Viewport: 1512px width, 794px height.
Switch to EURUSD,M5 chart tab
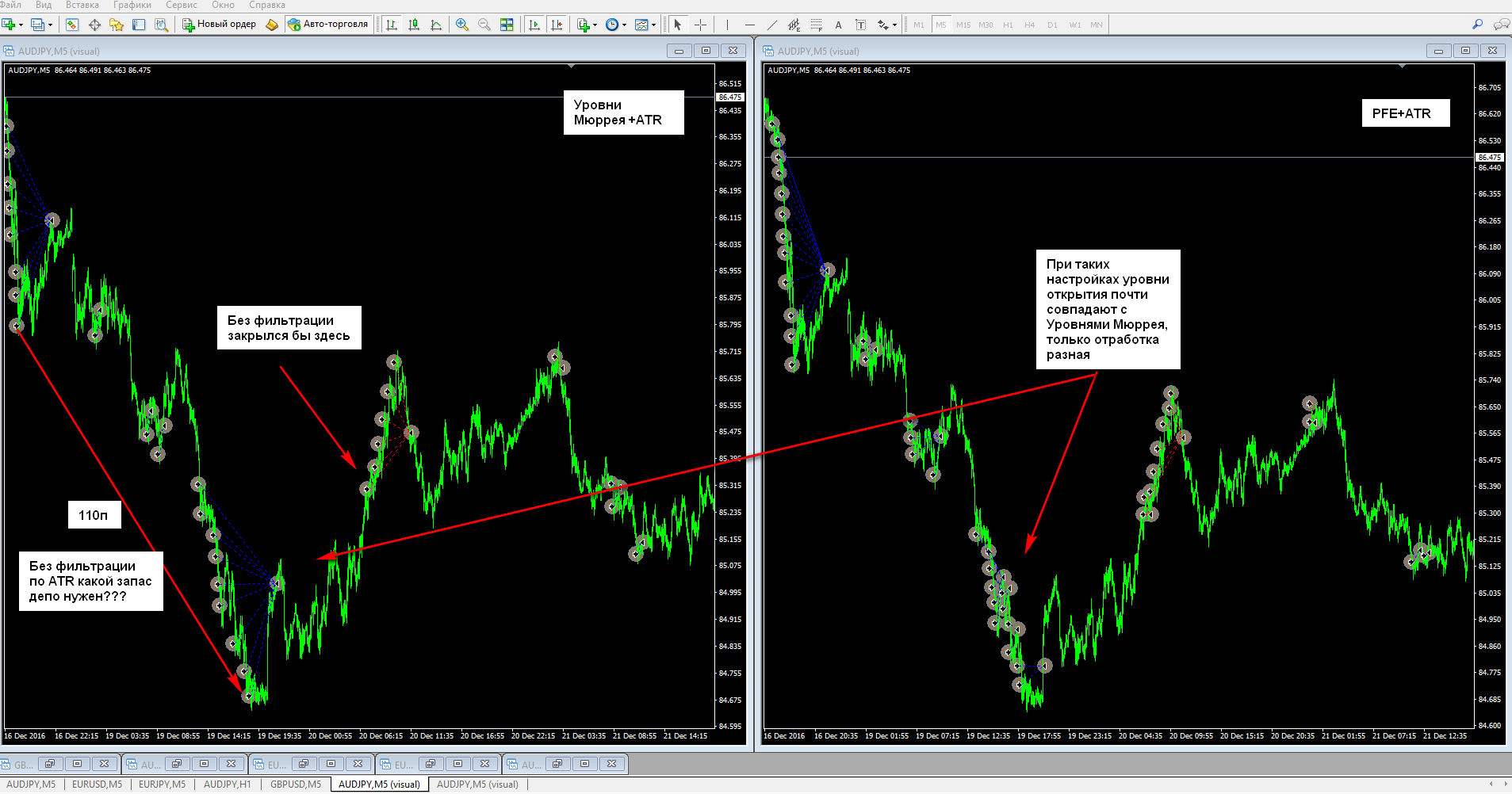coord(97,784)
